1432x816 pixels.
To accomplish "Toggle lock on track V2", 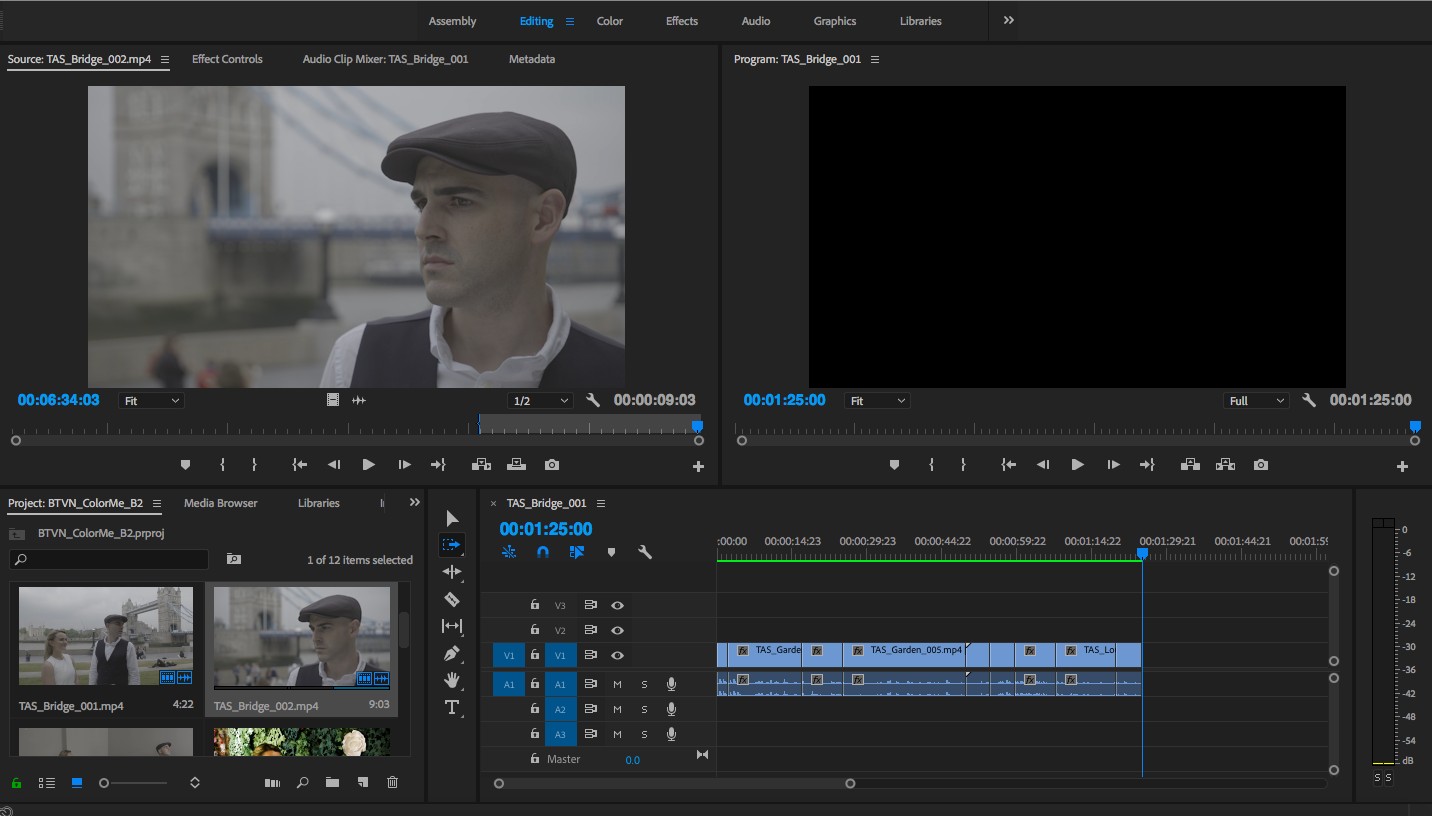I will (x=535, y=630).
